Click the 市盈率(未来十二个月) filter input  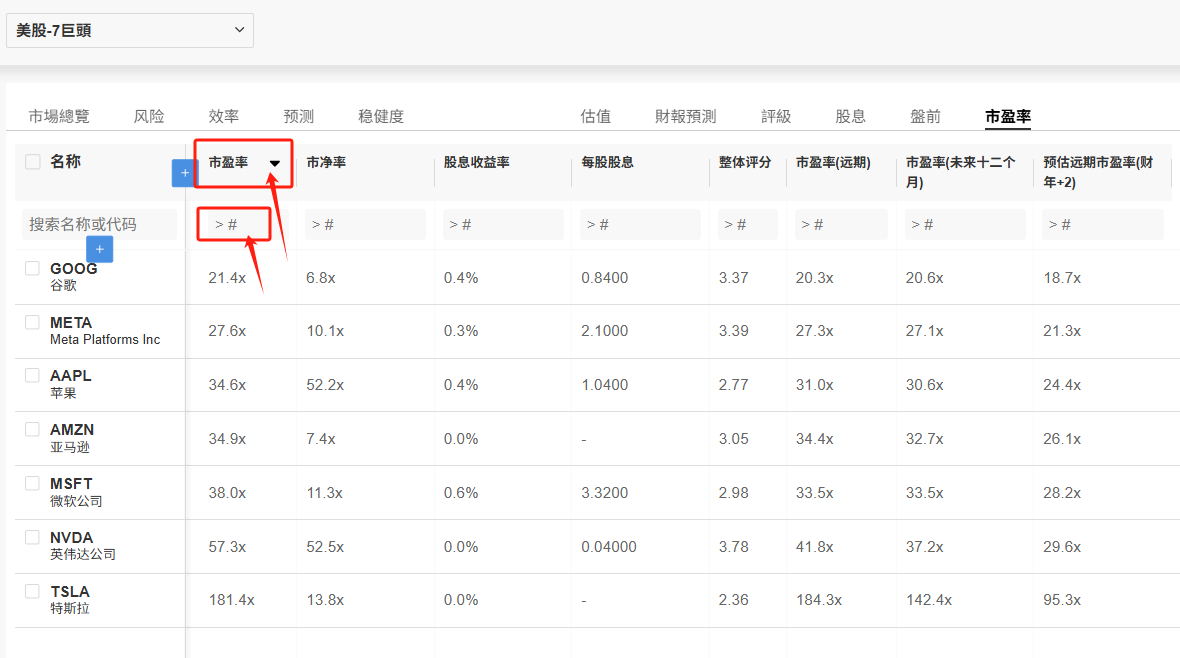click(x=966, y=224)
